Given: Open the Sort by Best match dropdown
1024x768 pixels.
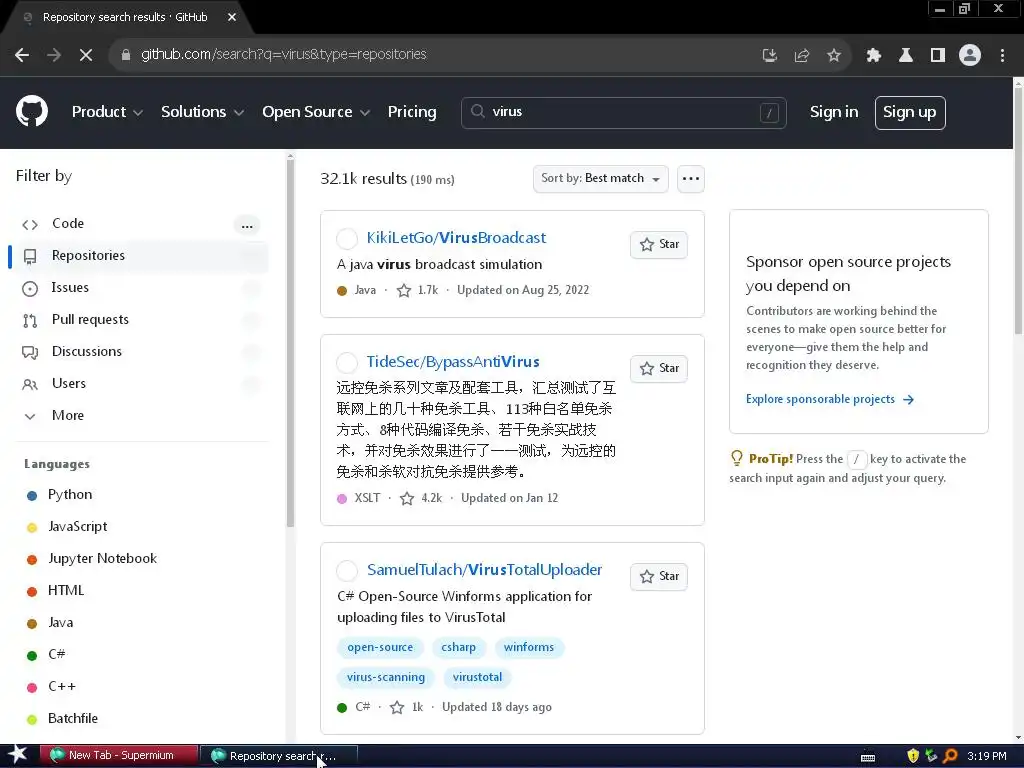Looking at the screenshot, I should [601, 178].
